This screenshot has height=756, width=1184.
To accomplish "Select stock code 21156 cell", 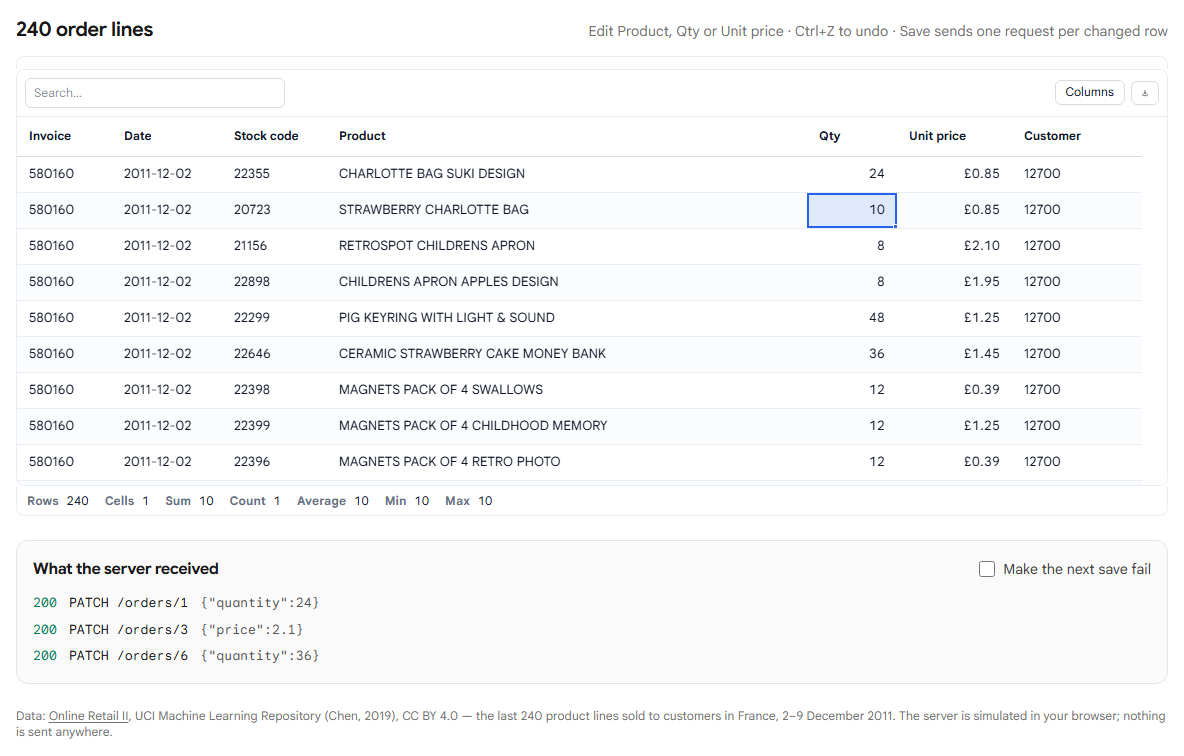I will pyautogui.click(x=274, y=246).
